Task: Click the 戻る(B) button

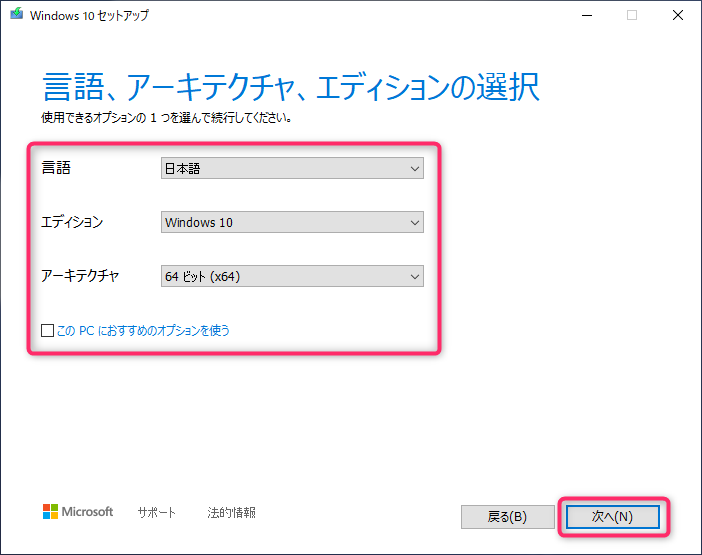Action: point(507,517)
